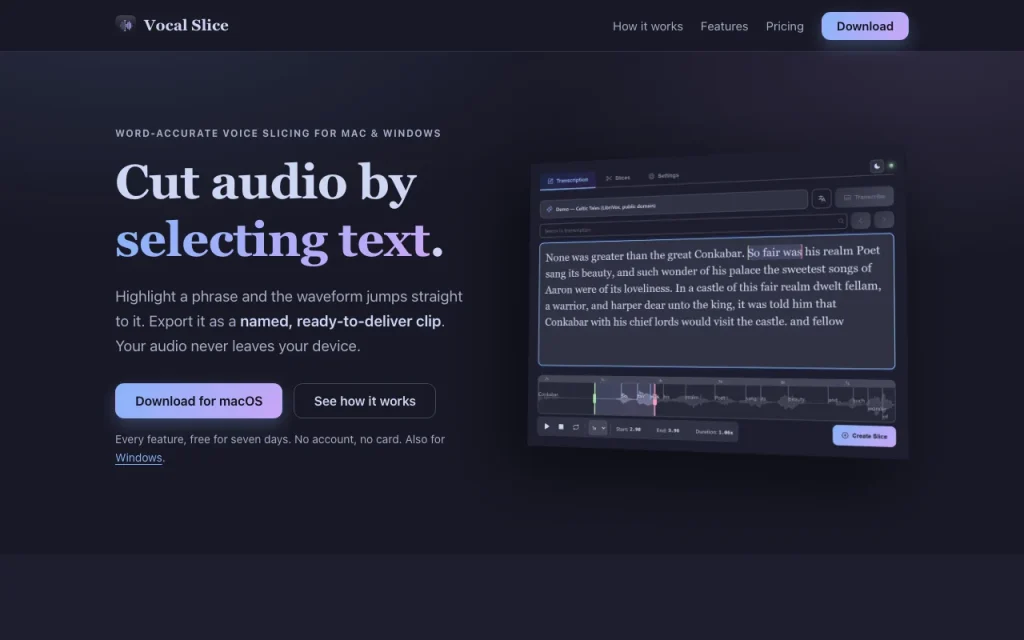This screenshot has width=1024, height=640.
Task: Open the 1x playback speed dropdown
Action: point(598,428)
